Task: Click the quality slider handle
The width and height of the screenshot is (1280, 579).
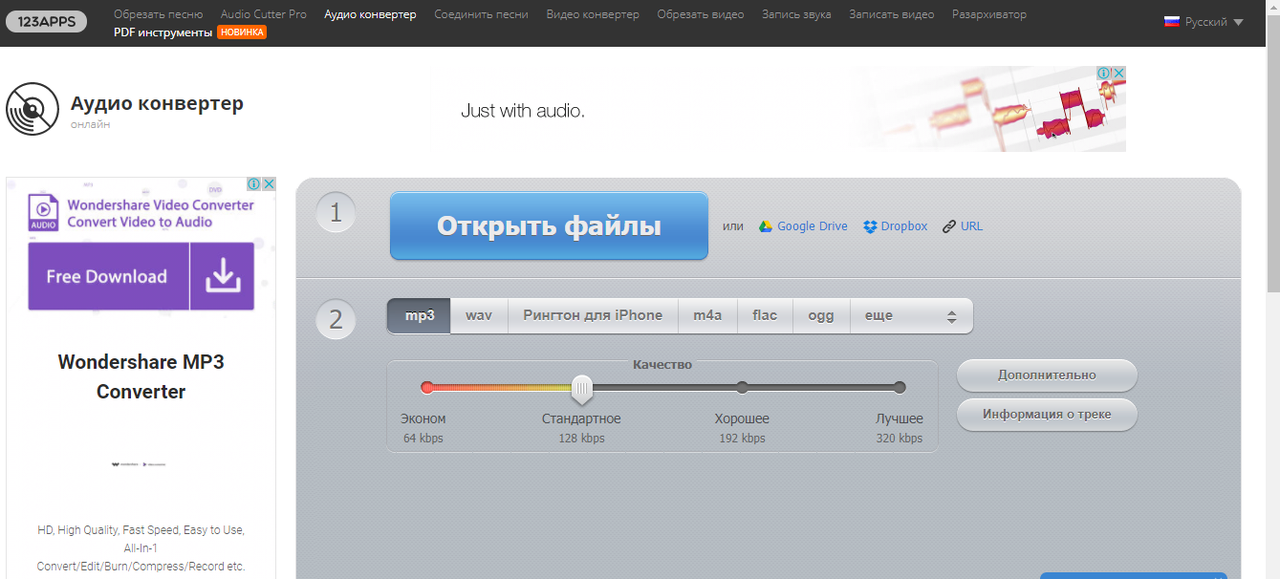Action: pos(582,389)
